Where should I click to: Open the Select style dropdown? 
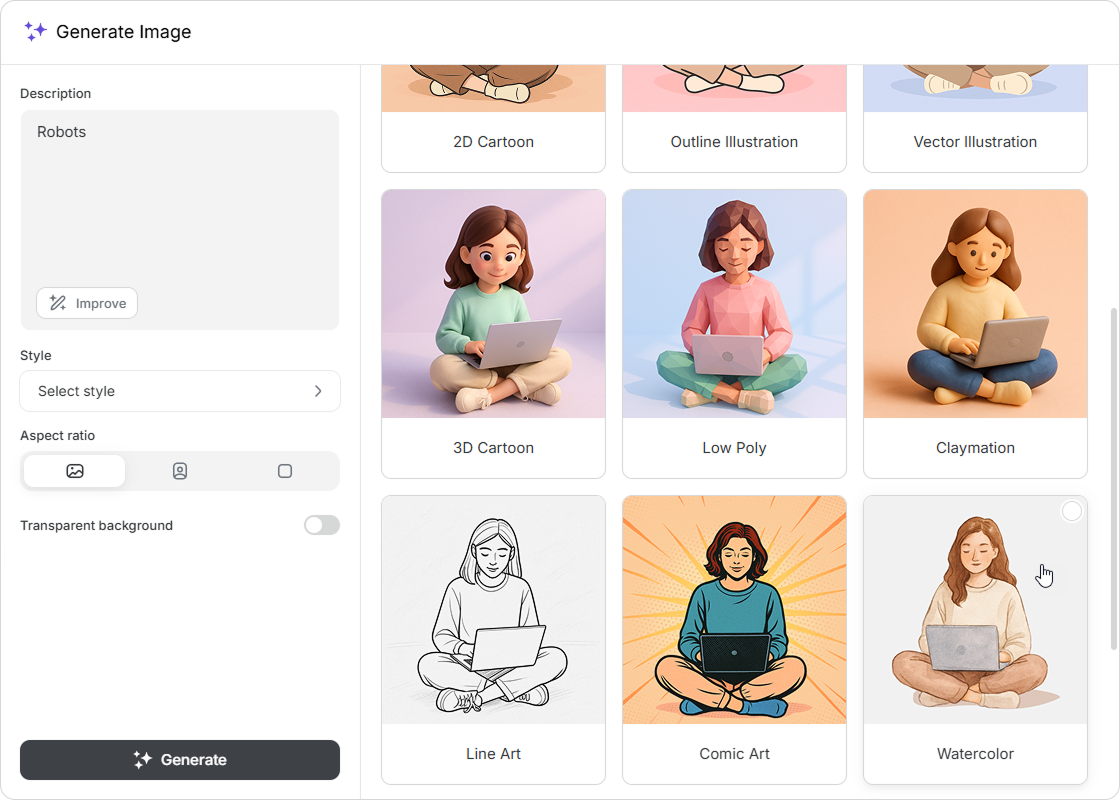tap(180, 391)
